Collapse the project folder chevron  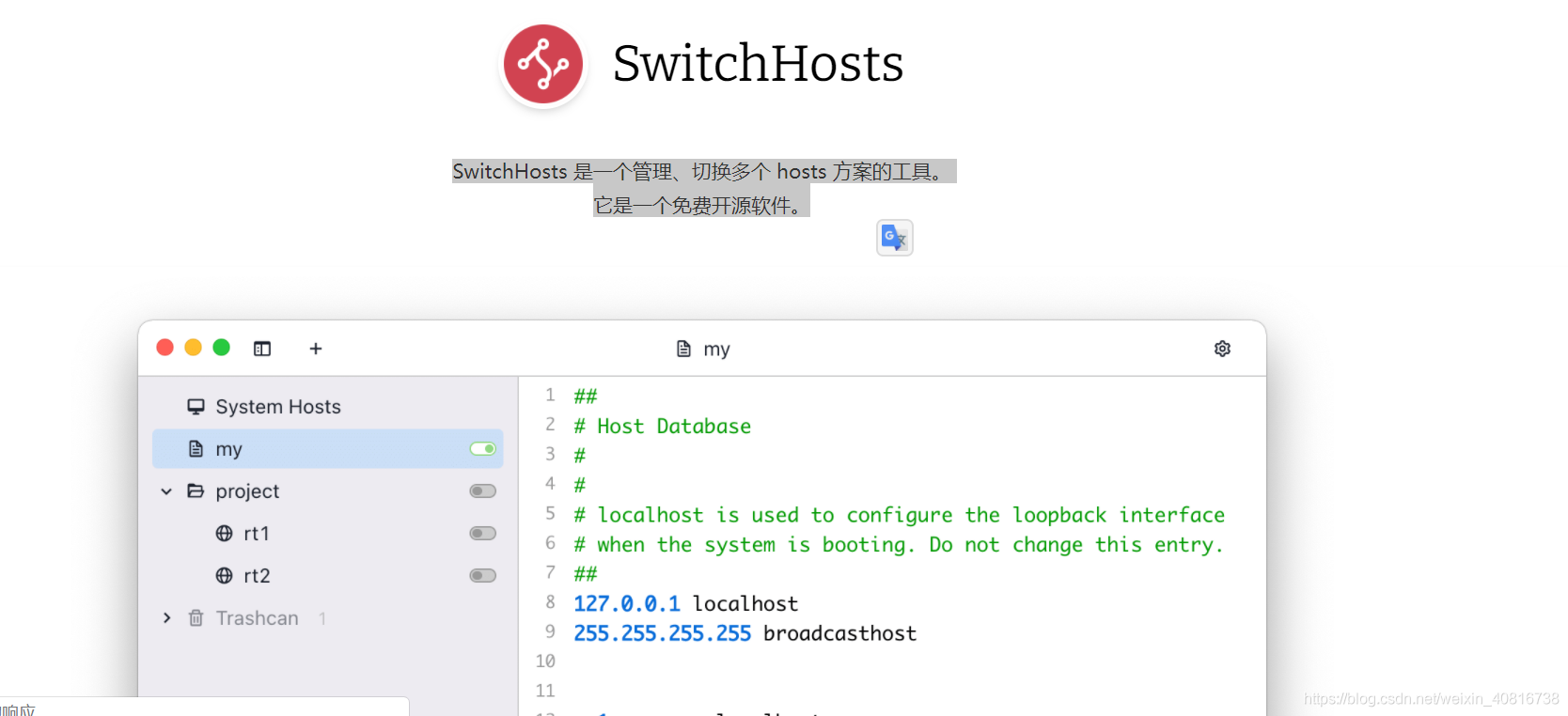166,491
